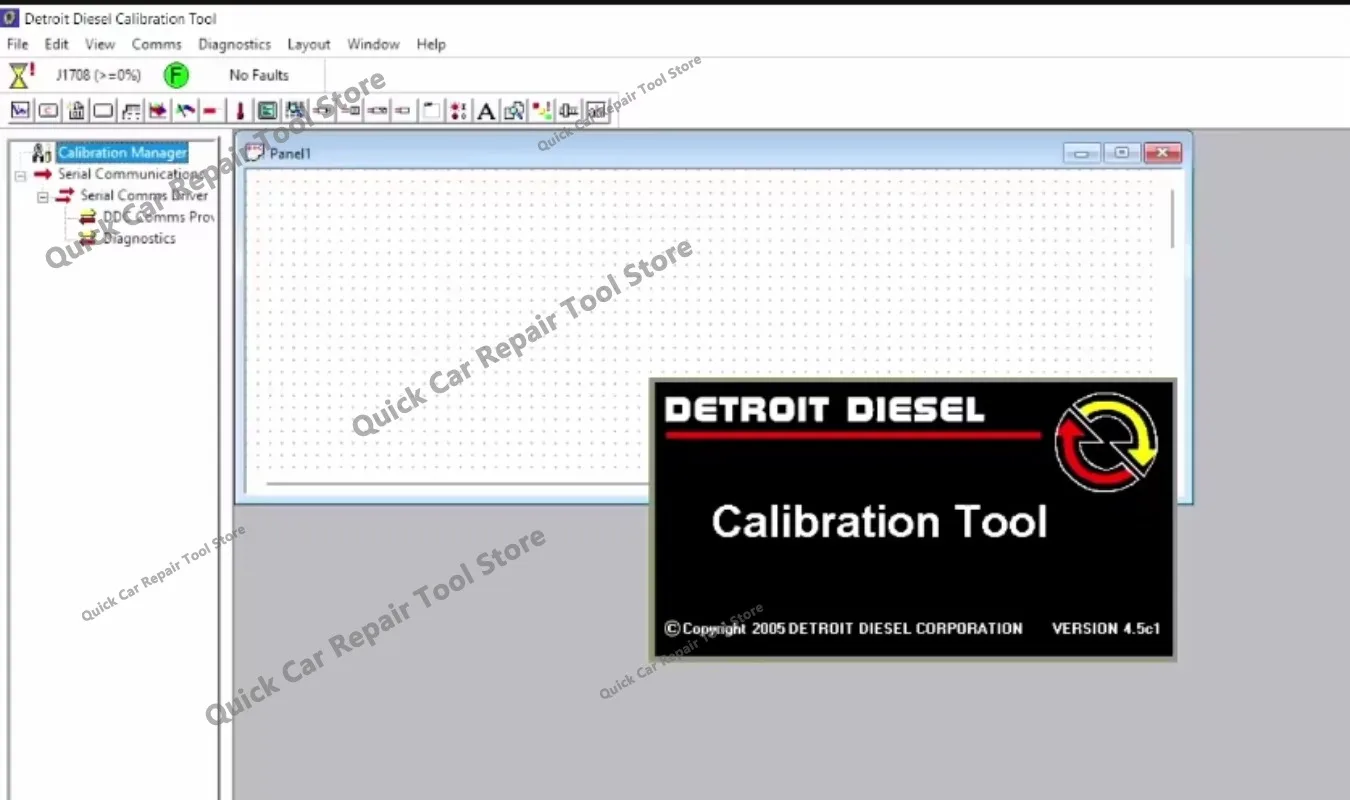The height and width of the screenshot is (800, 1350).
Task: Click the red dots toolbar icon
Action: point(458,111)
